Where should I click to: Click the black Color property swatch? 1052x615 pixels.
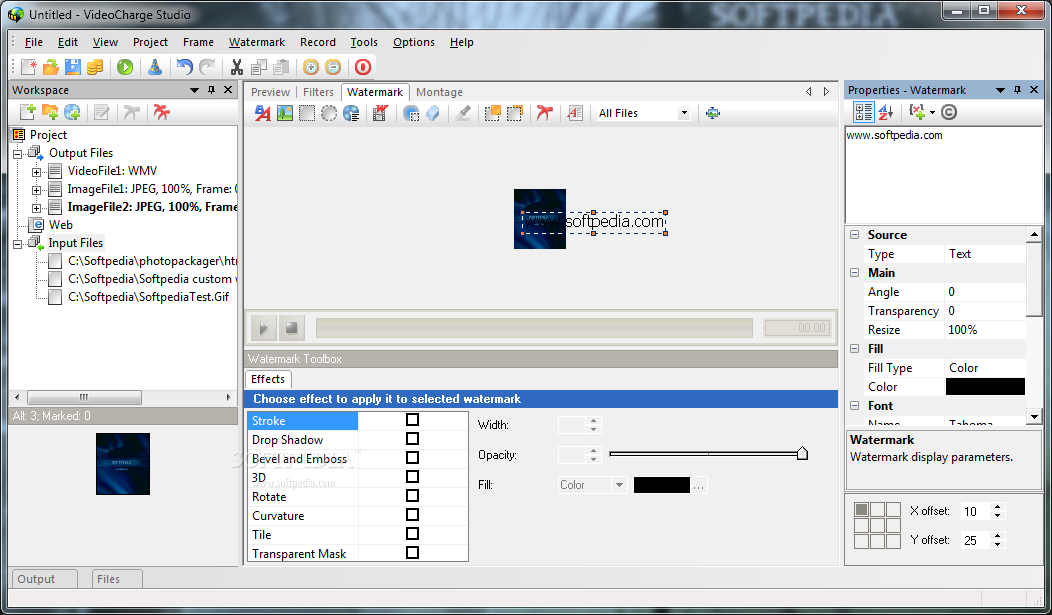pyautogui.click(x=985, y=387)
